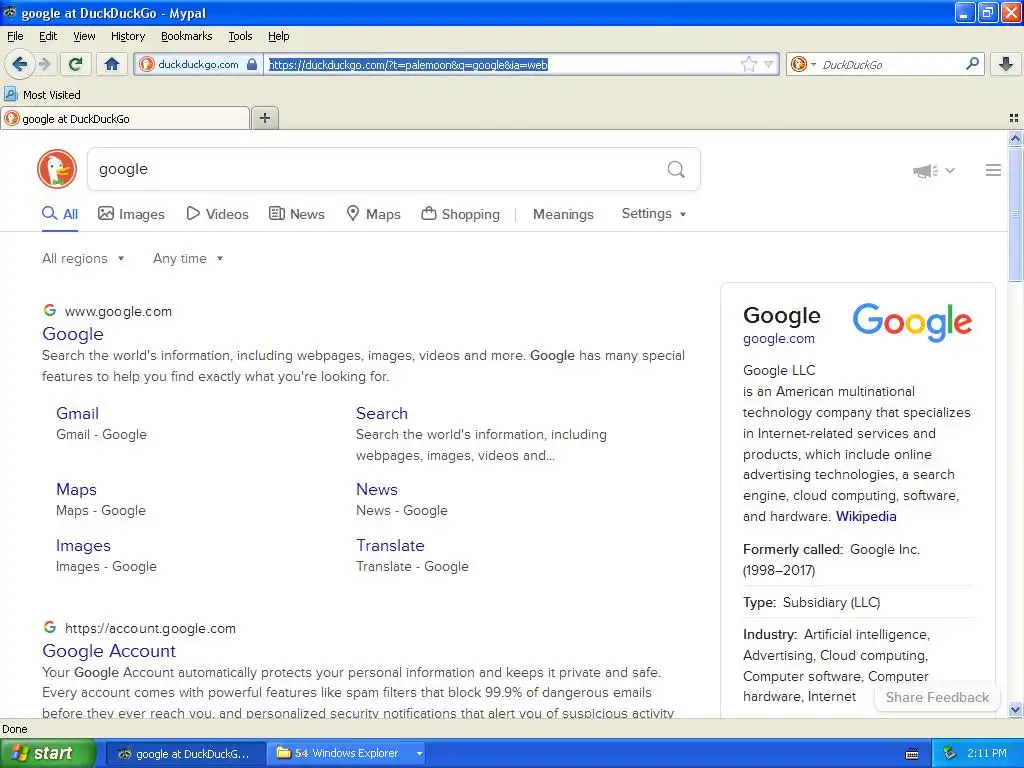This screenshot has height=768, width=1024.
Task: Click the www.google.com result URL
Action: tap(118, 312)
